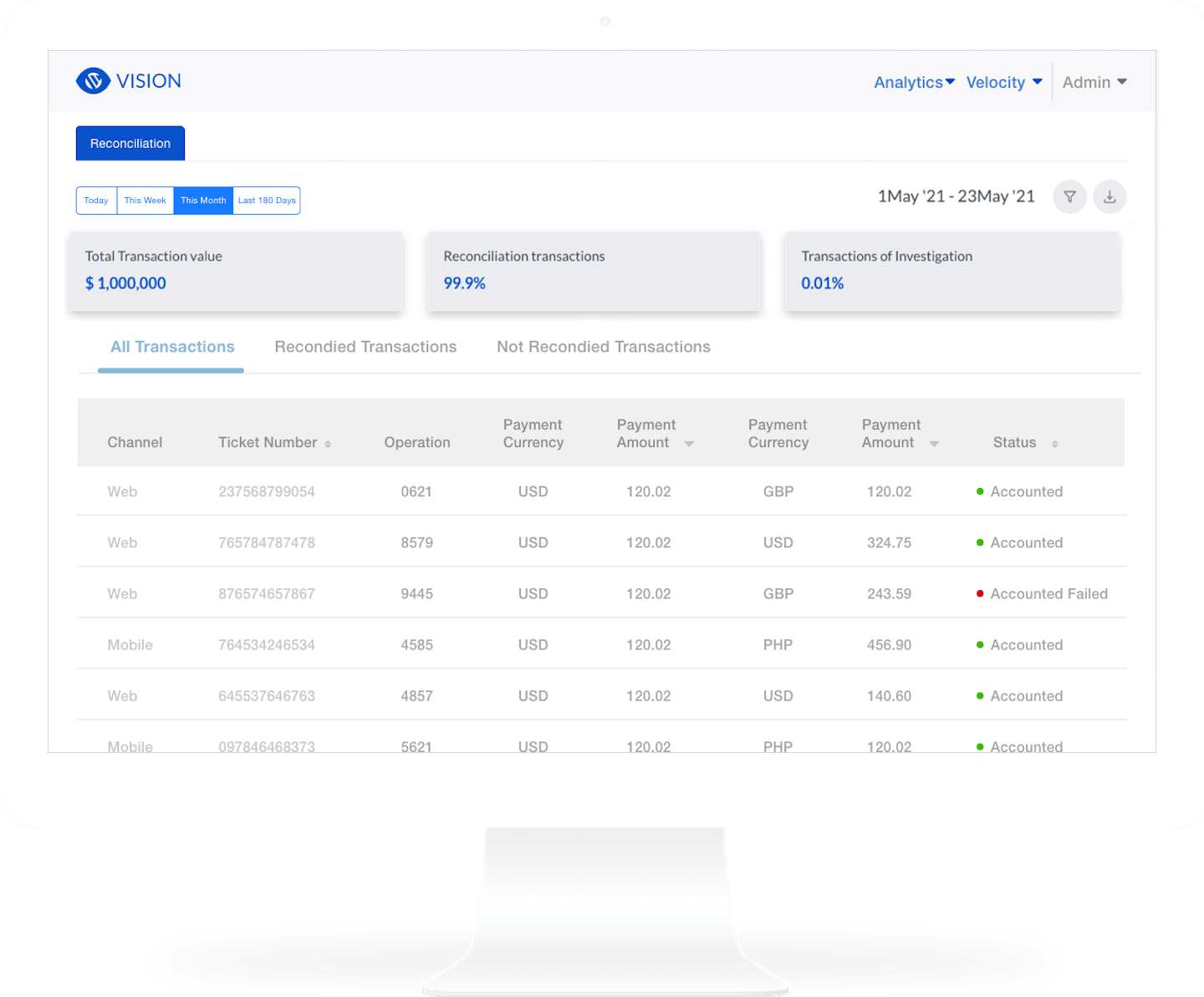This screenshot has height=997, width=1204.
Task: Click second Payment Amount sort arrow
Action: click(934, 444)
